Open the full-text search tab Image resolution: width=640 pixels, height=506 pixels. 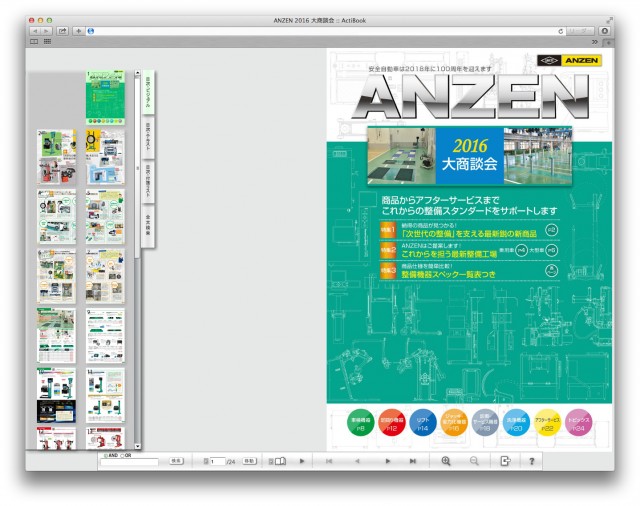[148, 225]
